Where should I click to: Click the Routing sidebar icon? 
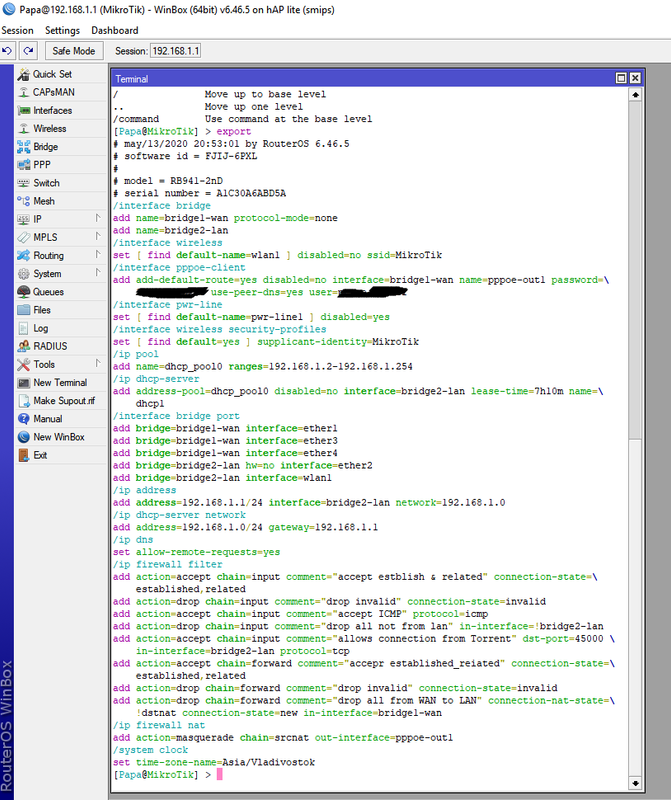23,256
